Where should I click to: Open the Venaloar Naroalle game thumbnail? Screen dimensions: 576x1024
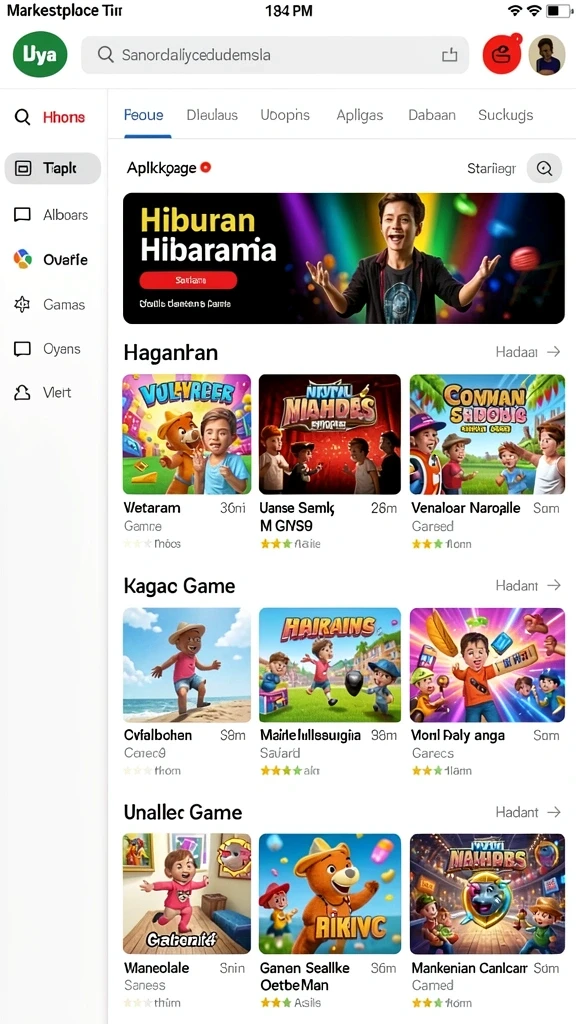[487, 434]
